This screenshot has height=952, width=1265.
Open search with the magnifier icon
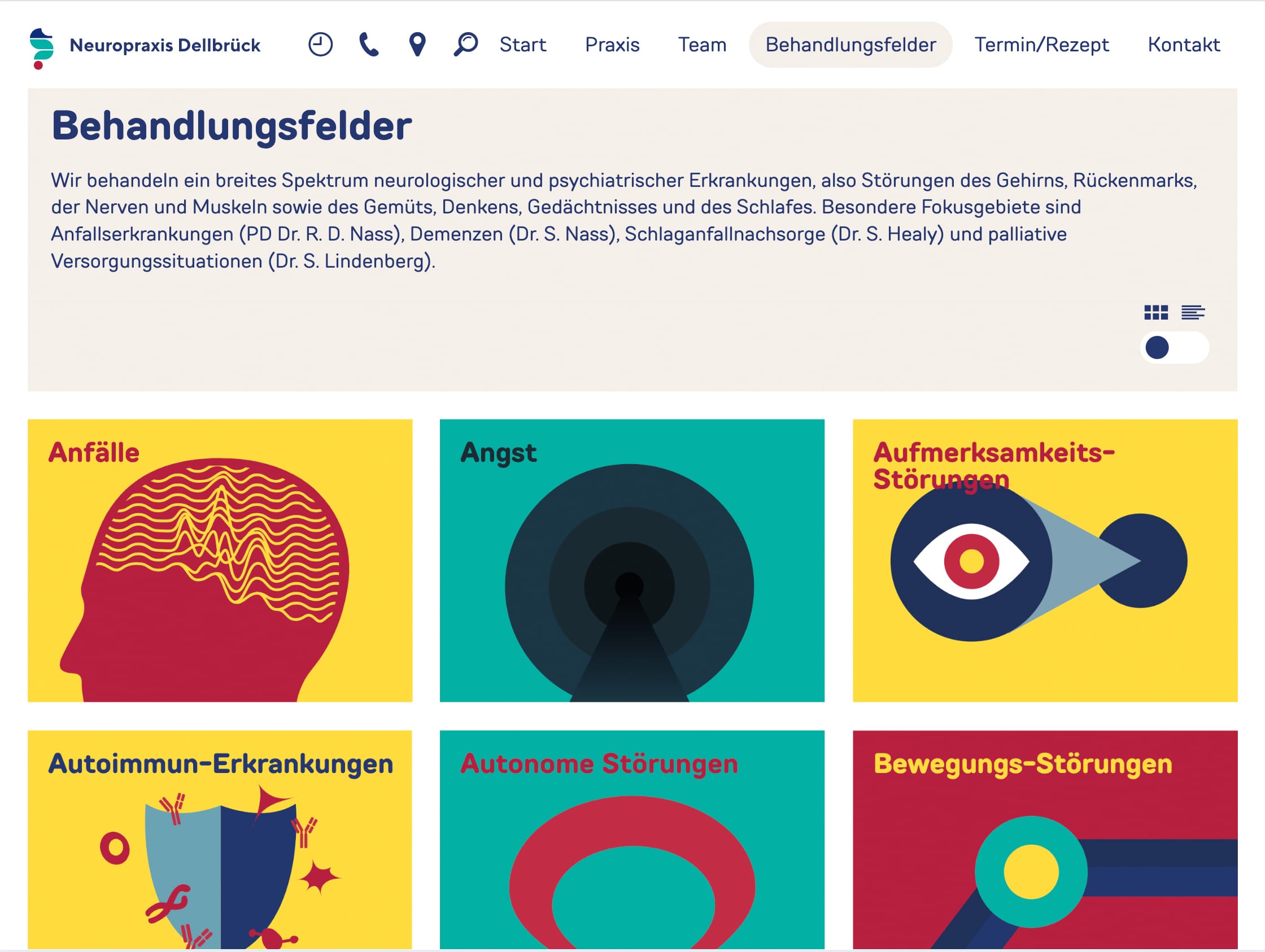465,45
